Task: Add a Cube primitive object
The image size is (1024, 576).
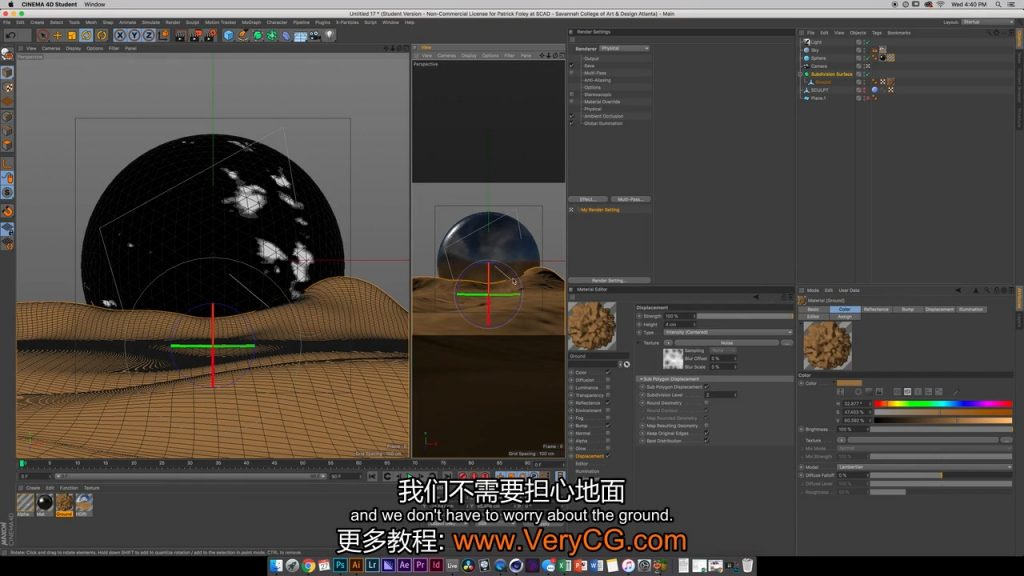Action: pos(229,35)
